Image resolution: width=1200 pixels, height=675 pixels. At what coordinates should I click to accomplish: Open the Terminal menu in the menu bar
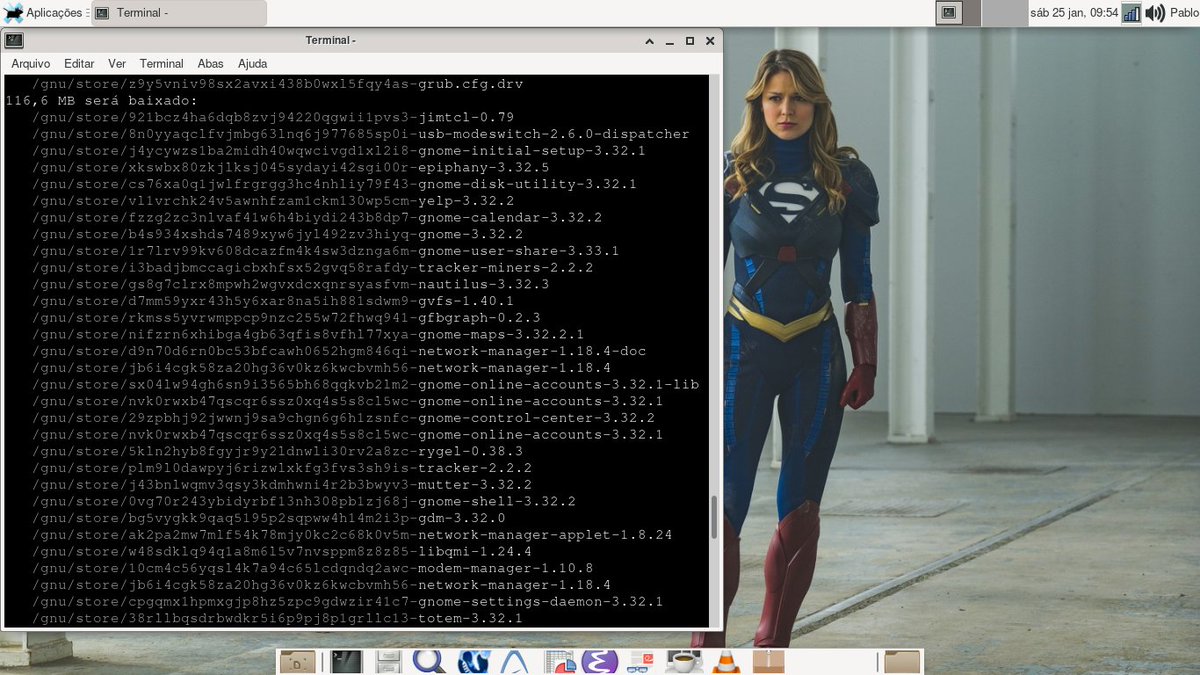pyautogui.click(x=161, y=64)
